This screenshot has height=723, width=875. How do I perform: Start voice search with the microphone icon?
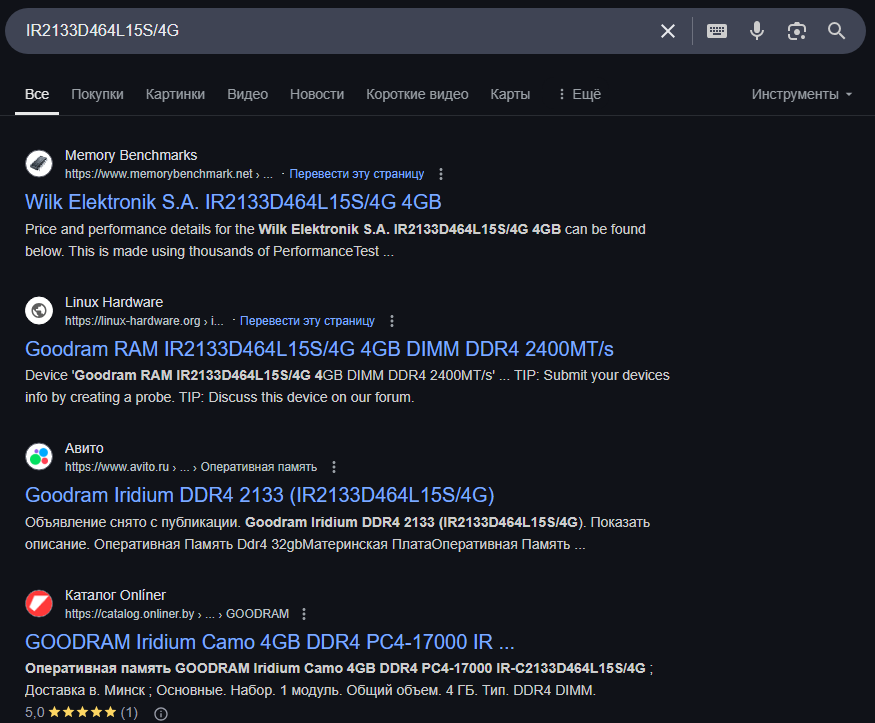(x=757, y=31)
